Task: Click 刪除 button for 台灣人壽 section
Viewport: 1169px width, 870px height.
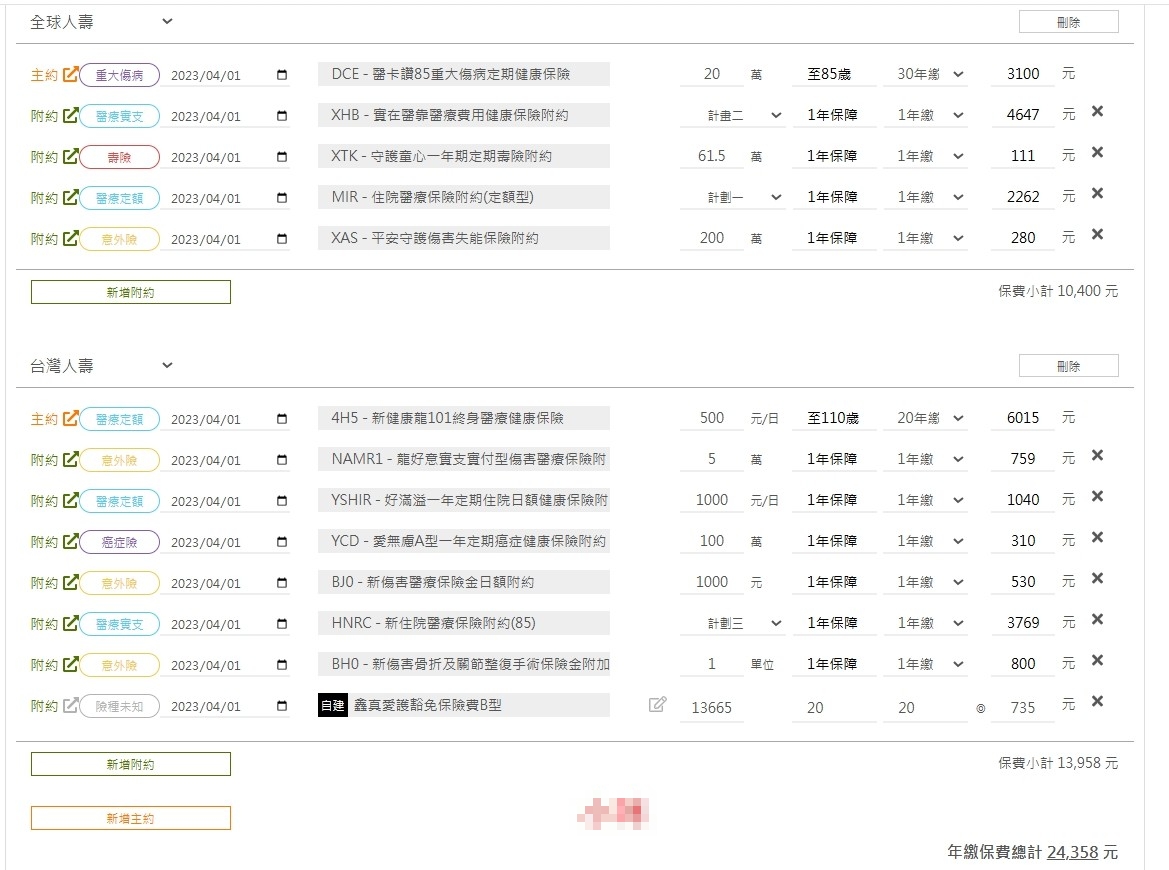Action: pos(1068,366)
